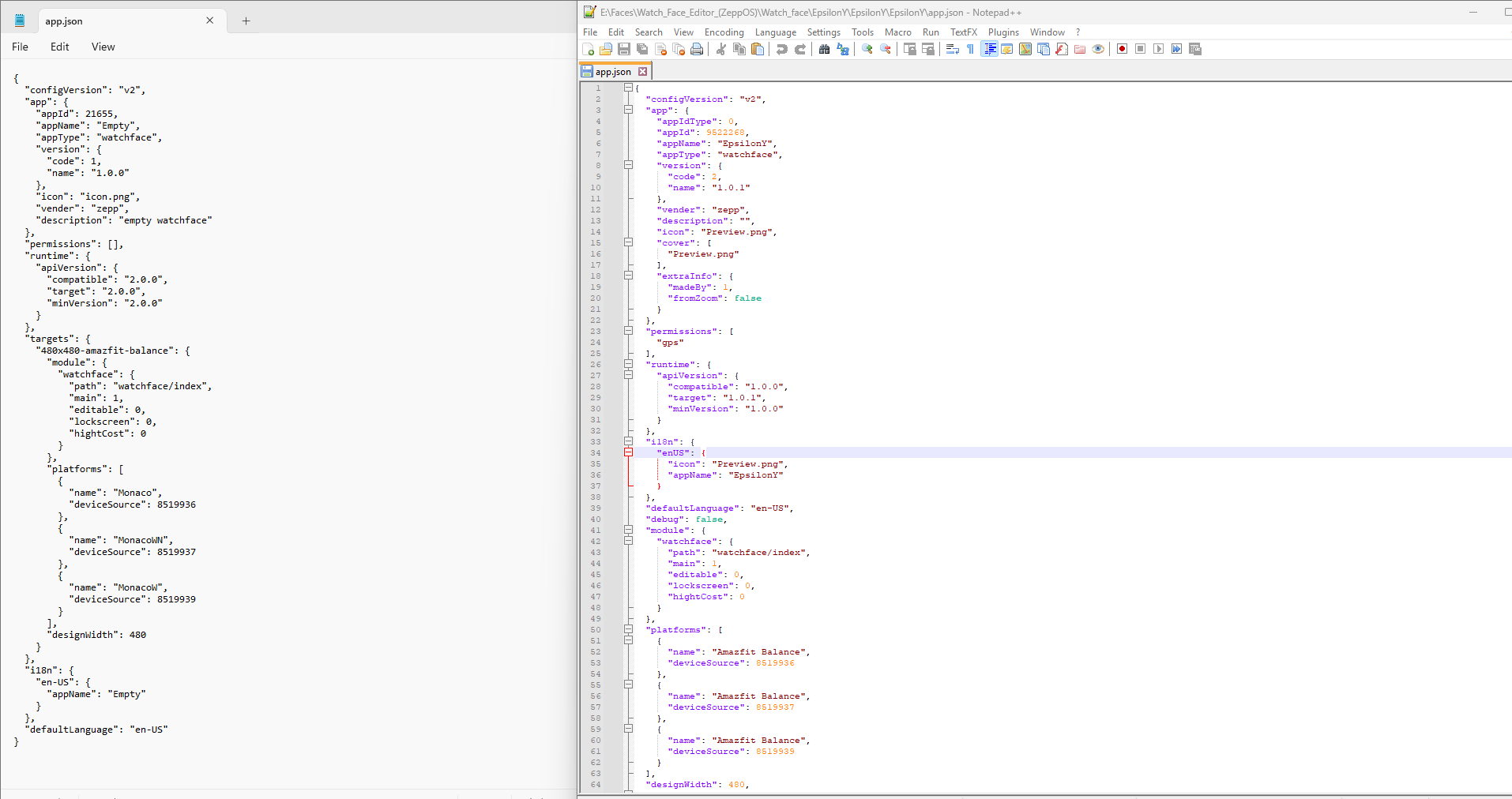Click the Paste clipboard icon
Viewport: 1512px width, 799px height.
[x=758, y=49]
